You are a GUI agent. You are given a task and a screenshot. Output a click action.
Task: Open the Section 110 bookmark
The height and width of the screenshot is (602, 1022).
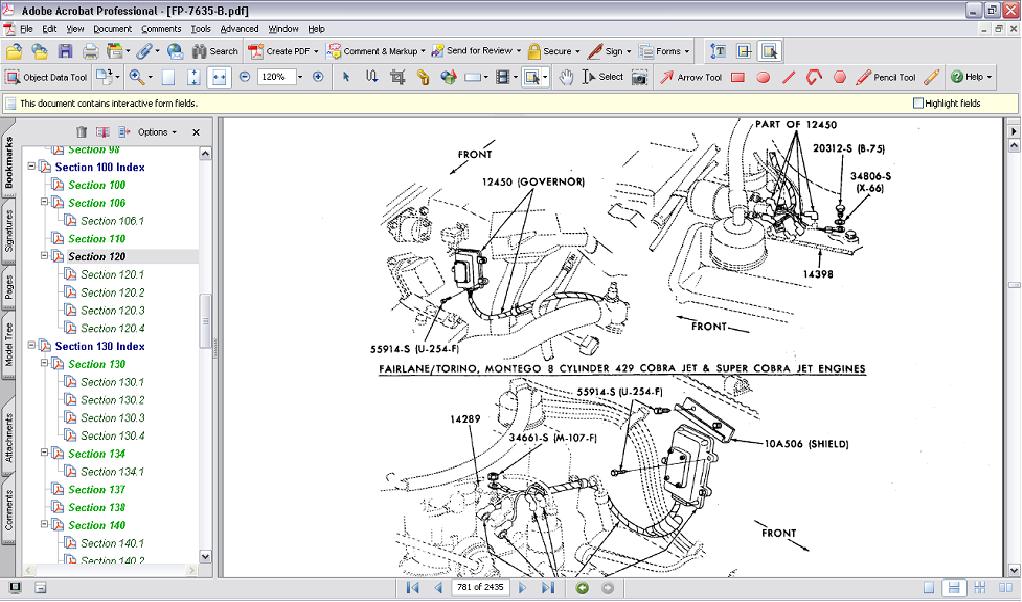click(x=96, y=239)
